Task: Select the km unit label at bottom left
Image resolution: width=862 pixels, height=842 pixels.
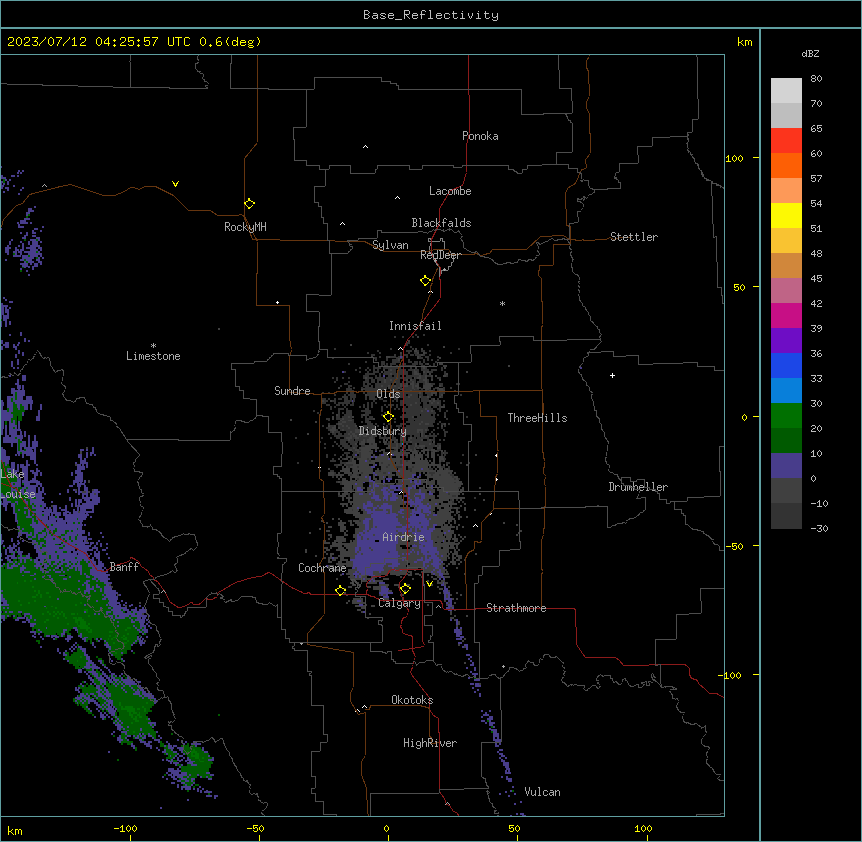Action: 15,831
